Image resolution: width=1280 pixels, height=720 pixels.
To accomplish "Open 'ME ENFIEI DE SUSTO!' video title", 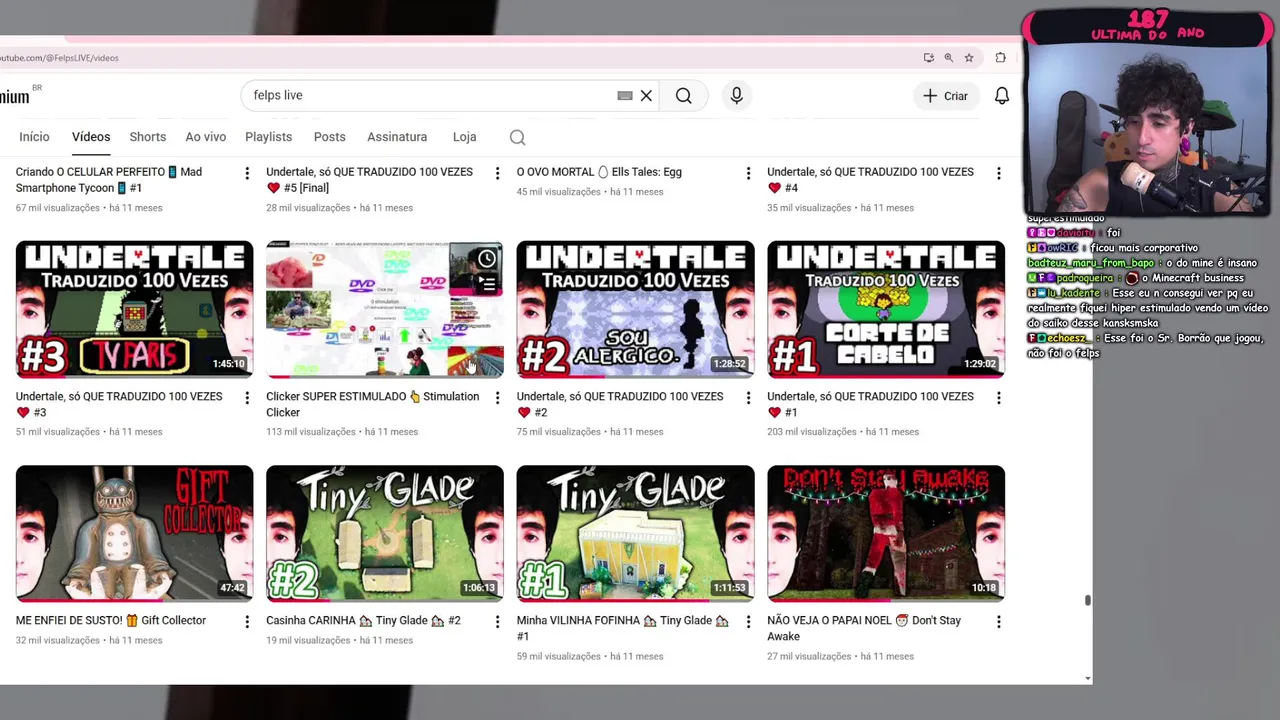I will tap(110, 621).
